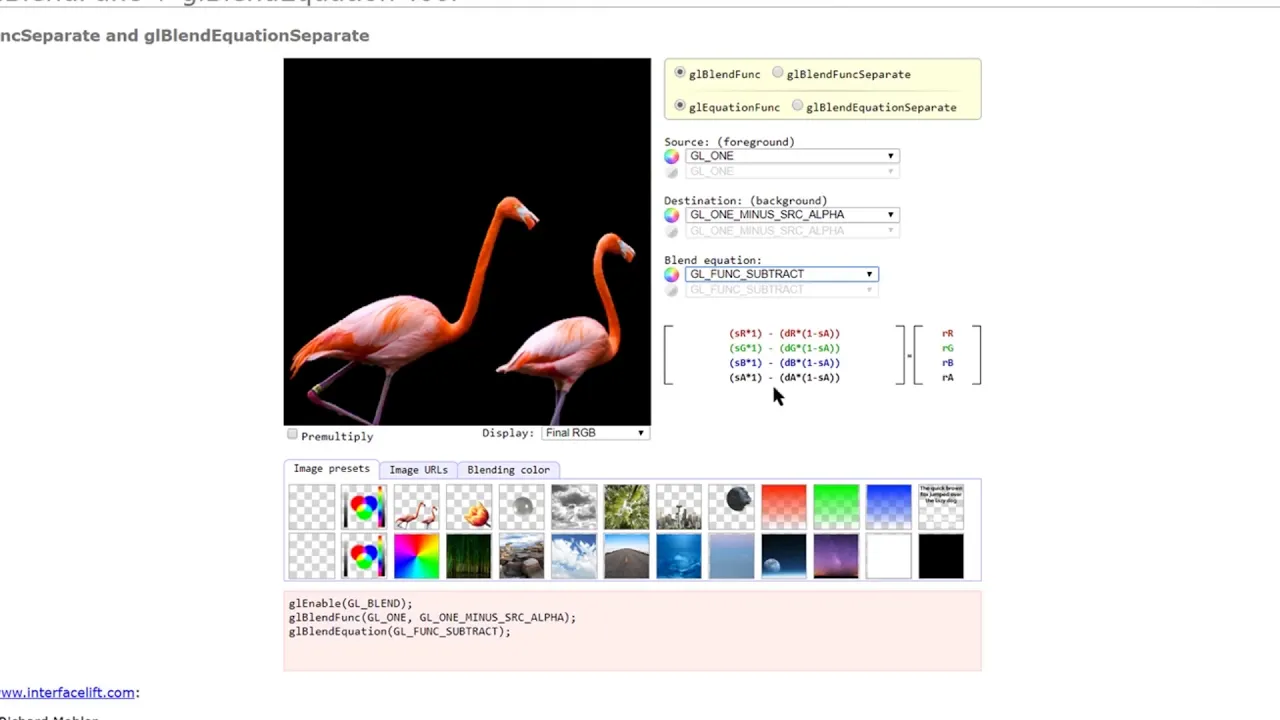Choose the glEquationFunc radio option

pyautogui.click(x=680, y=105)
